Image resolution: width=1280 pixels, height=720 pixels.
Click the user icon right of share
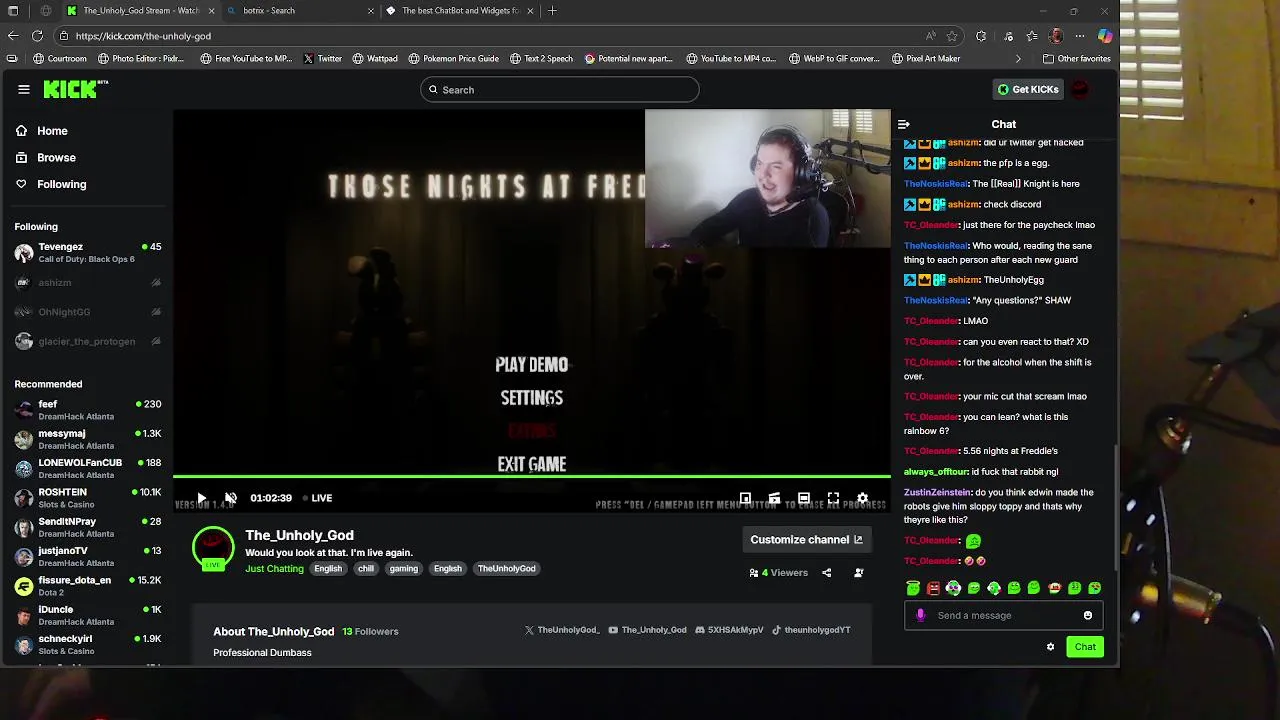(x=858, y=573)
